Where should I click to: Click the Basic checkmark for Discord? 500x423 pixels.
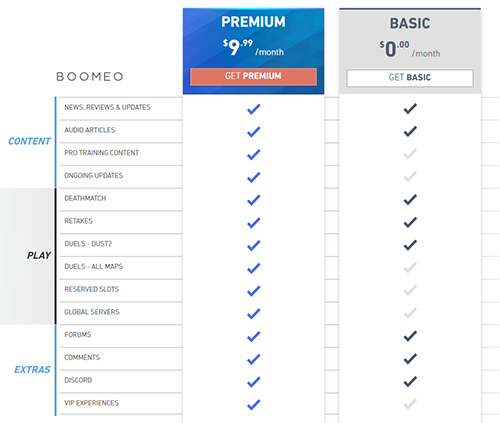410,381
